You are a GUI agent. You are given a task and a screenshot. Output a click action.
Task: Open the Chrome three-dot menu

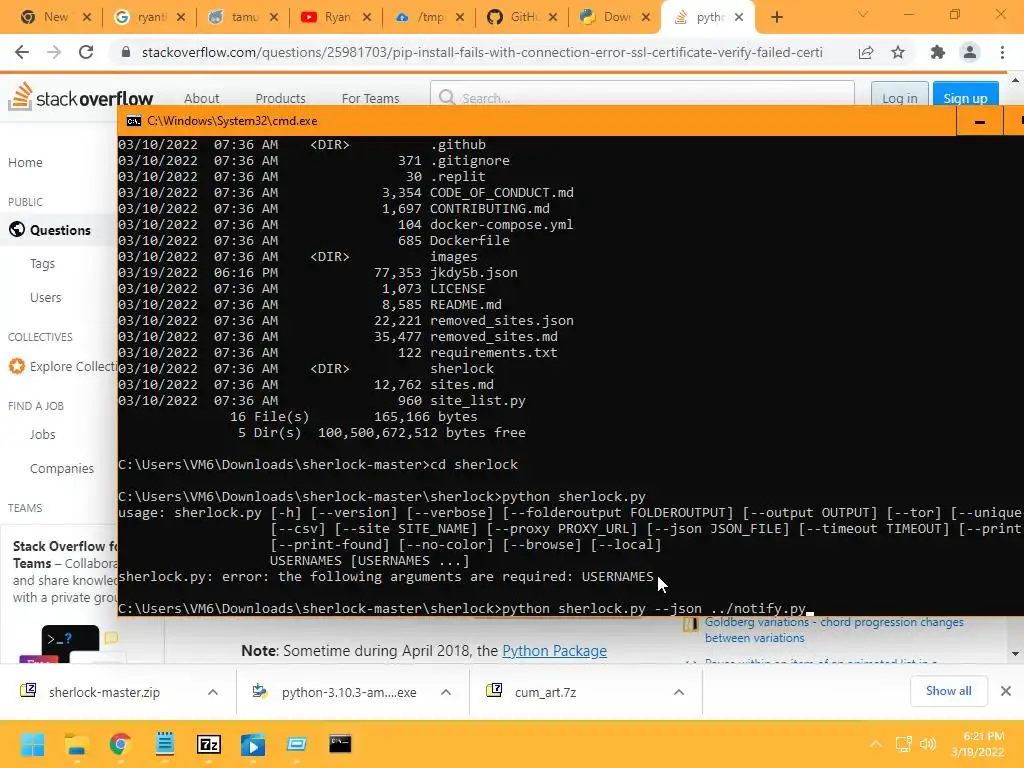1002,52
